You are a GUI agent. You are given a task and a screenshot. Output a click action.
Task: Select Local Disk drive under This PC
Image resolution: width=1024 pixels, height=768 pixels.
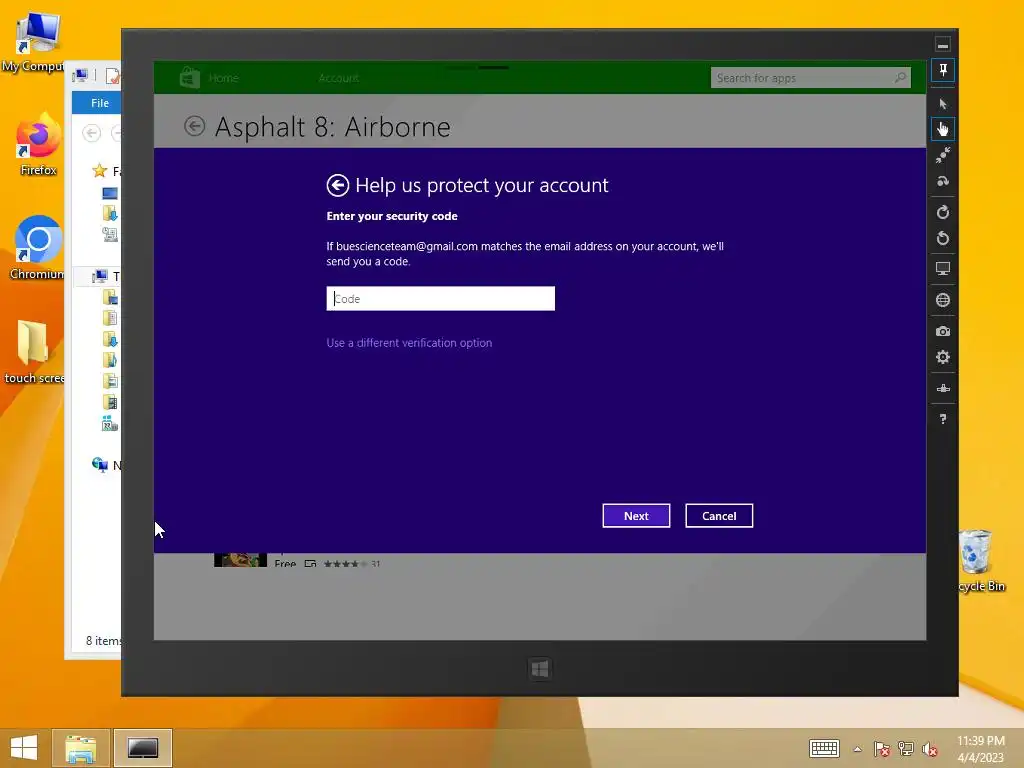110,424
